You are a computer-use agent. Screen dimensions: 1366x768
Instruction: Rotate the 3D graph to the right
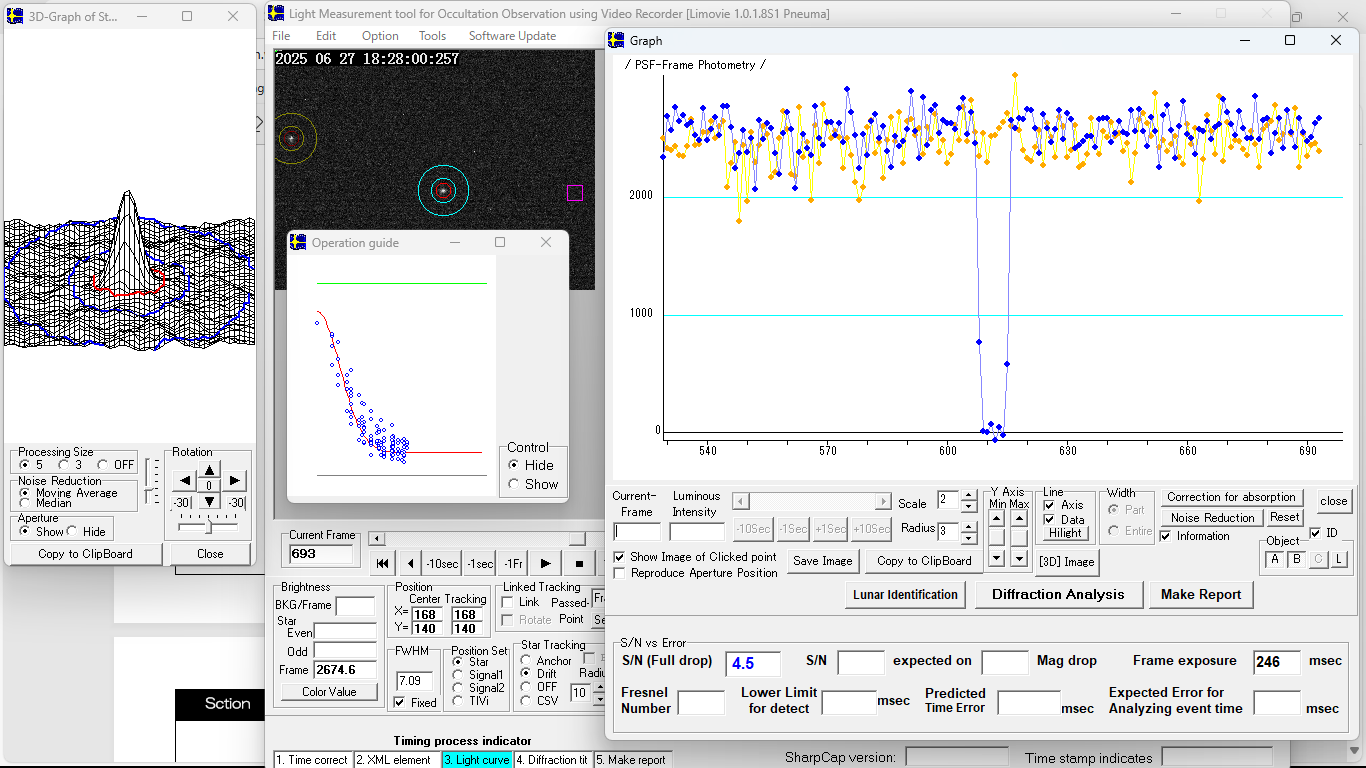[x=233, y=481]
